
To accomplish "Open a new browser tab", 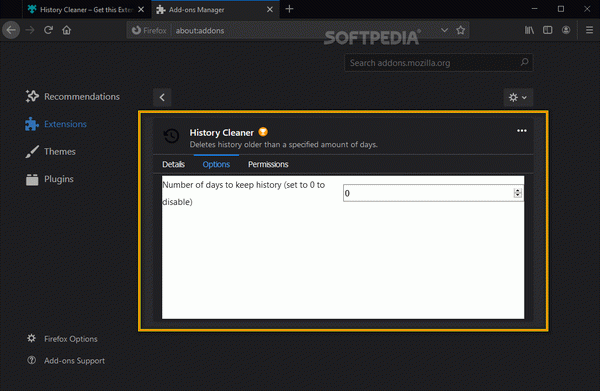I will tap(290, 9).
